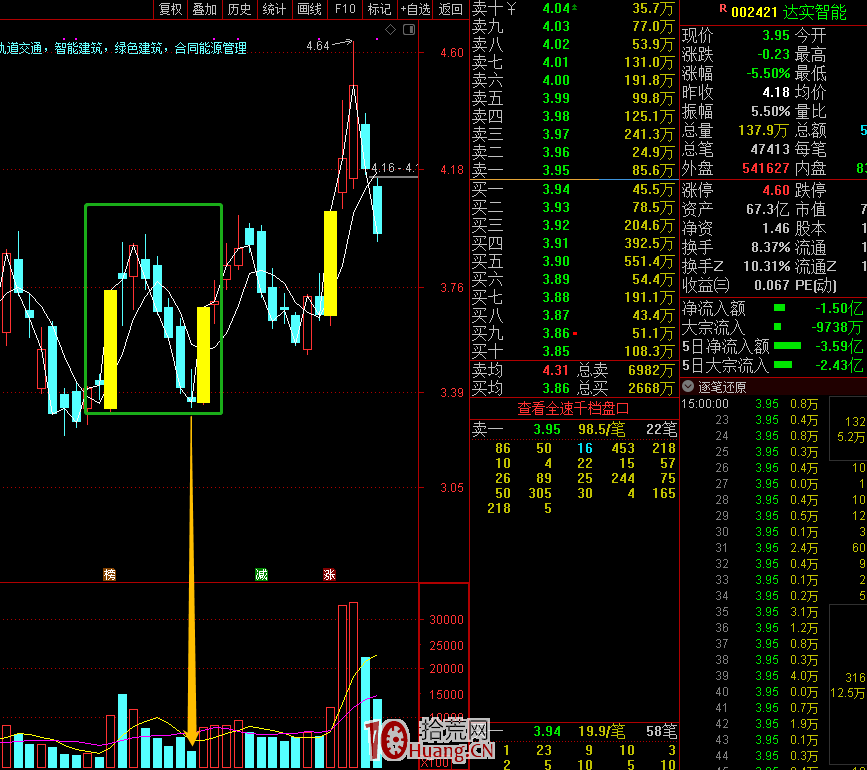This screenshot has width=867, height=770.
Task: Click the red R badge beside 002421
Action: pos(723,8)
